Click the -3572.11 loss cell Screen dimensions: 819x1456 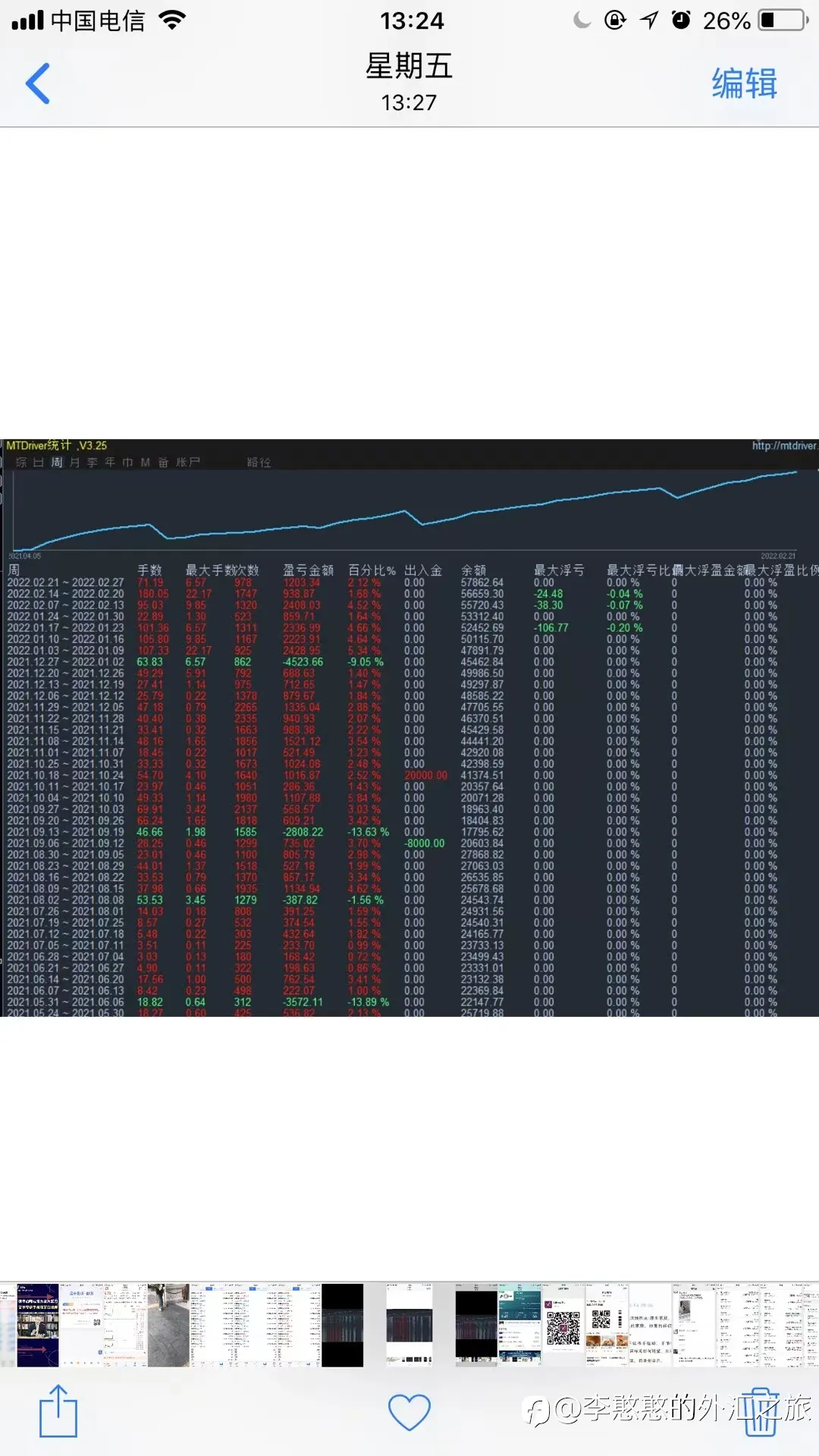(303, 1003)
